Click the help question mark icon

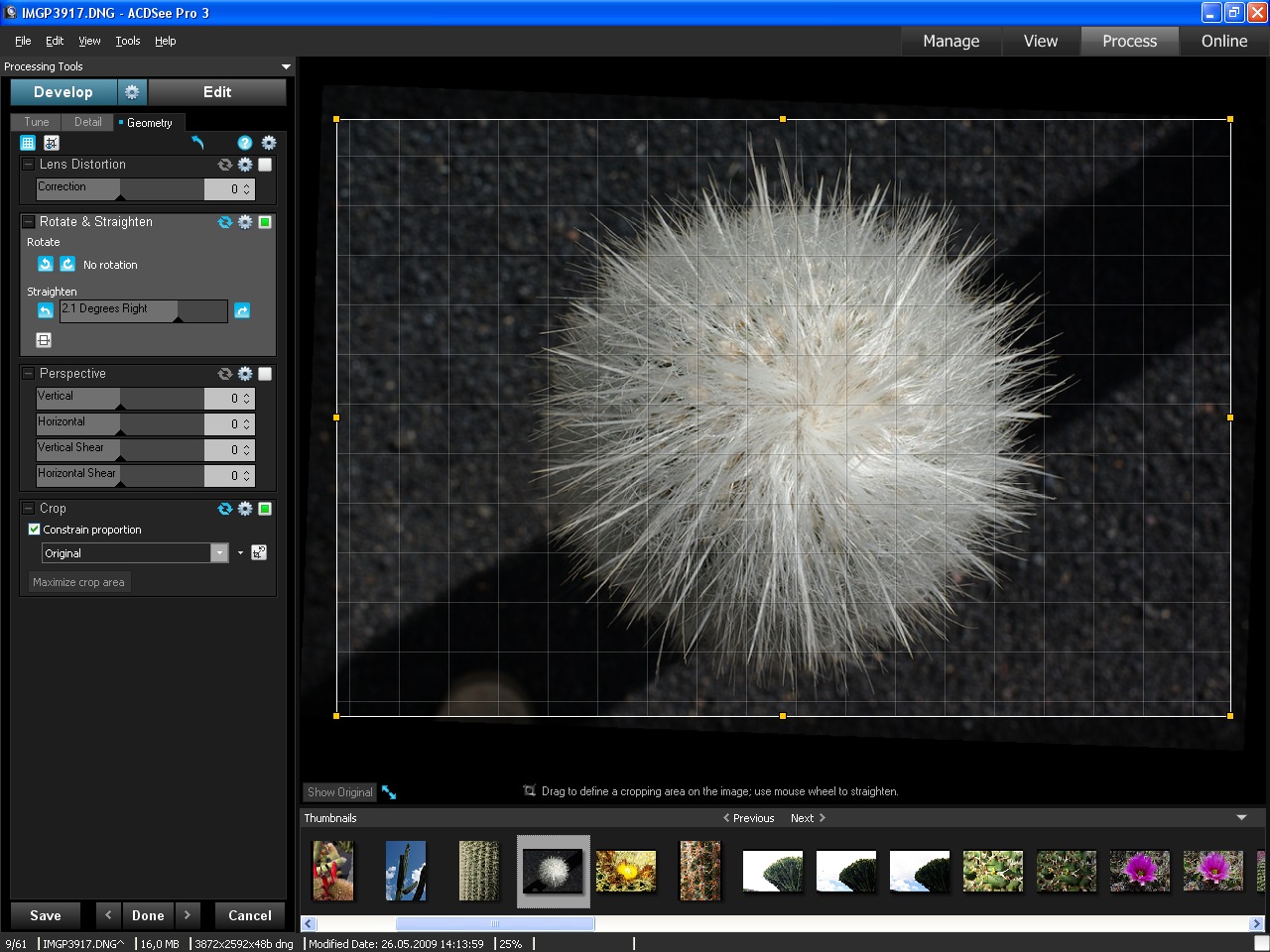[245, 143]
